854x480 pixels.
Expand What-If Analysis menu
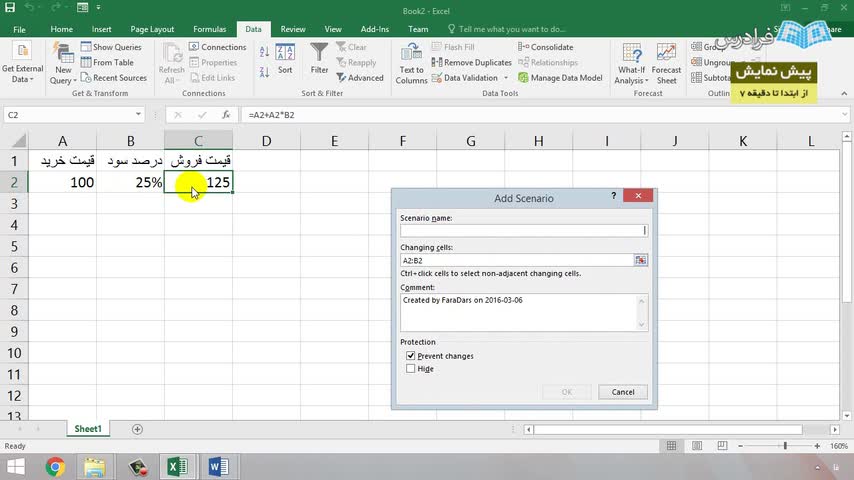pyautogui.click(x=631, y=64)
